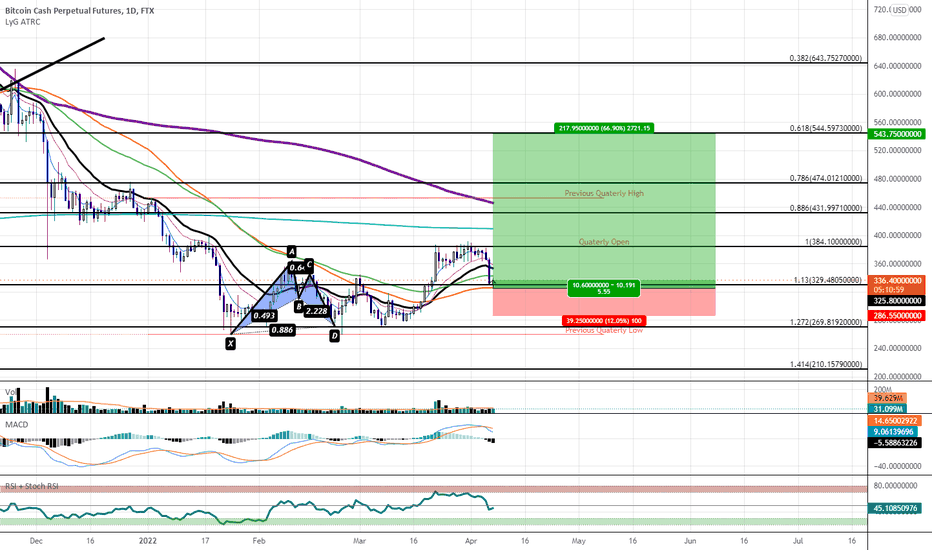Image resolution: width=932 pixels, height=550 pixels.
Task: Select the 0.618(544.59730000) Fibonacci label
Action: pyautogui.click(x=826, y=128)
